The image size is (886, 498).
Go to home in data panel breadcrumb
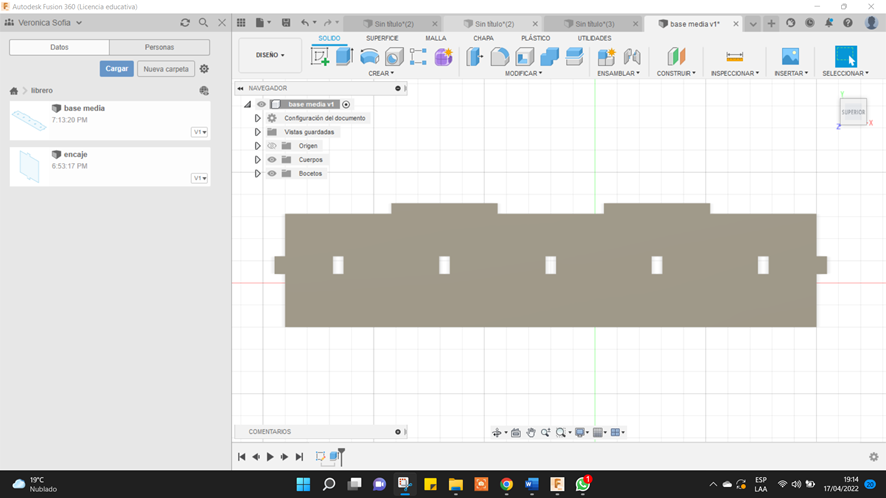point(14,90)
